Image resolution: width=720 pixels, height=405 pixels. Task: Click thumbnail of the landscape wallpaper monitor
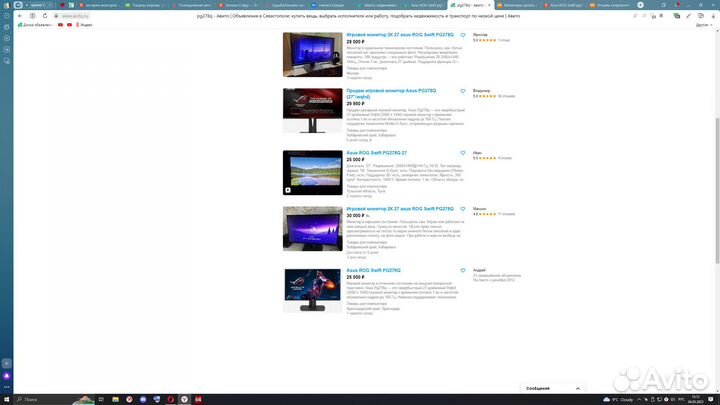tap(312, 171)
